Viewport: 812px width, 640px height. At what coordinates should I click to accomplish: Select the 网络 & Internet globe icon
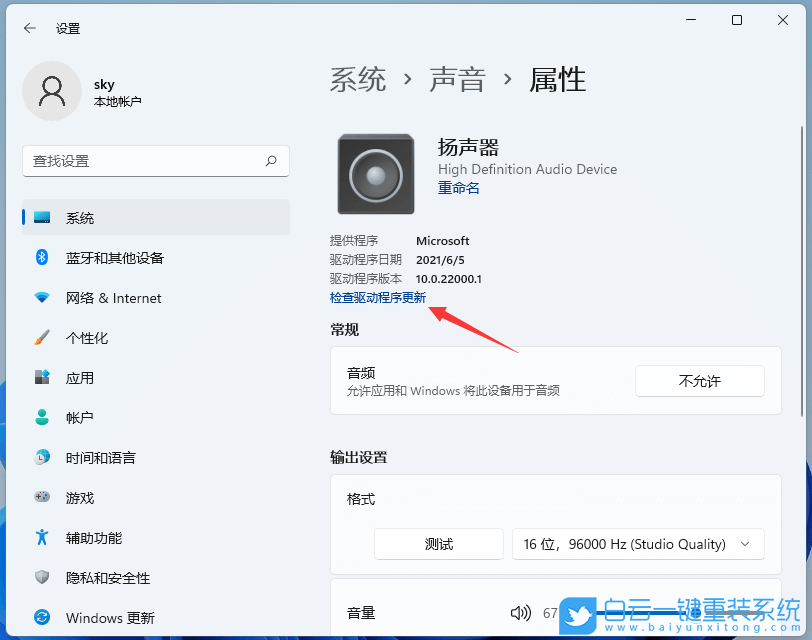(41, 298)
